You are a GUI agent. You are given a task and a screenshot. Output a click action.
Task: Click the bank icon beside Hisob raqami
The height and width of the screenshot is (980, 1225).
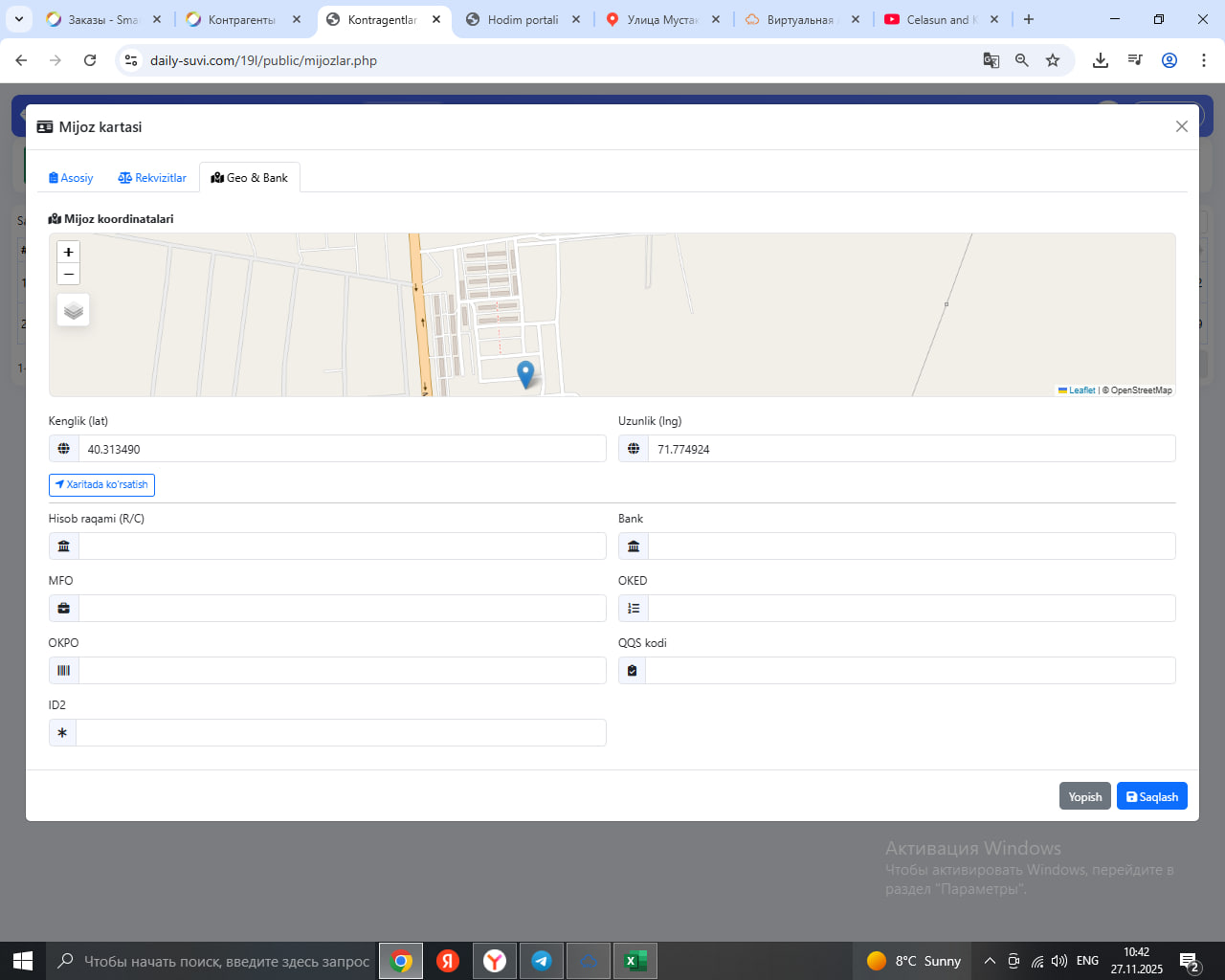(x=63, y=546)
